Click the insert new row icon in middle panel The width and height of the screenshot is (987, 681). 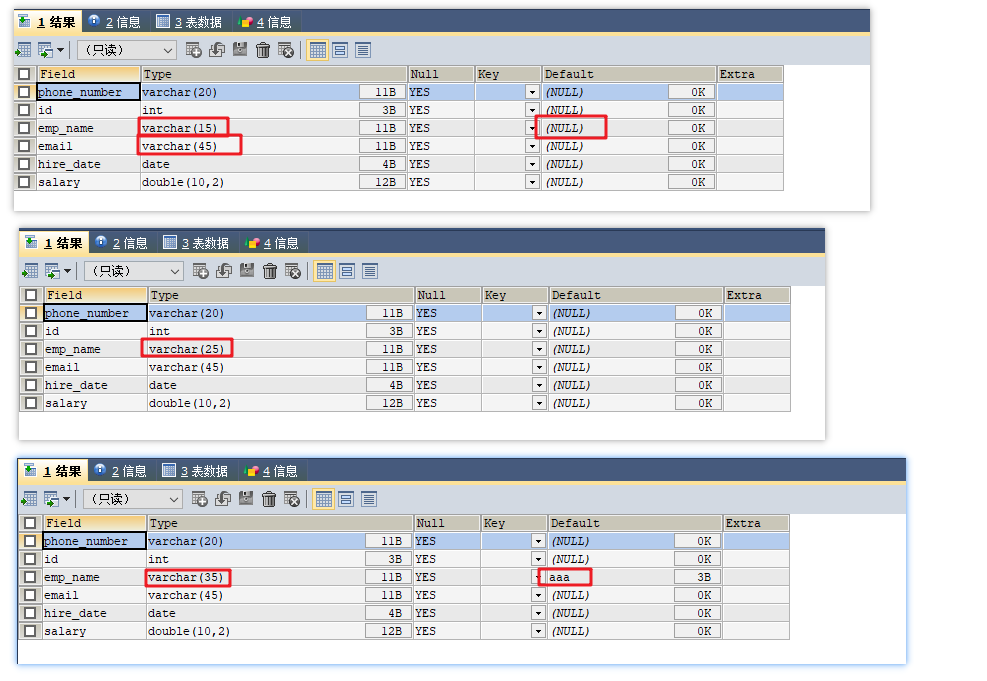point(201,271)
